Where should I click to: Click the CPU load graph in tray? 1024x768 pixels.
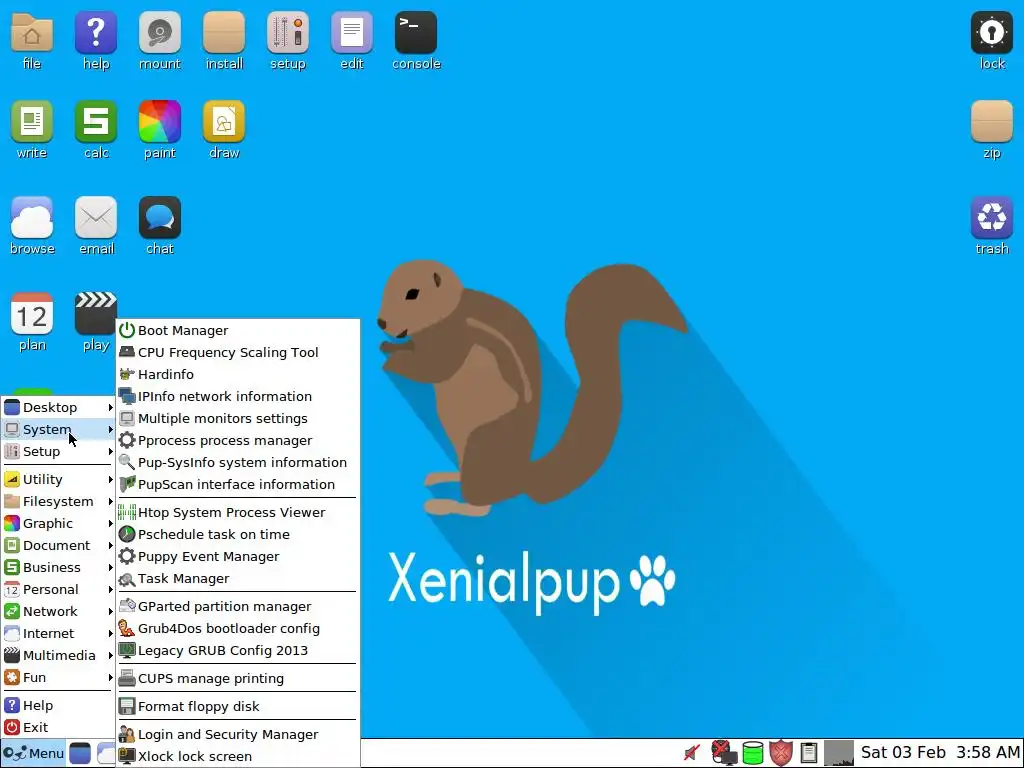(839, 753)
